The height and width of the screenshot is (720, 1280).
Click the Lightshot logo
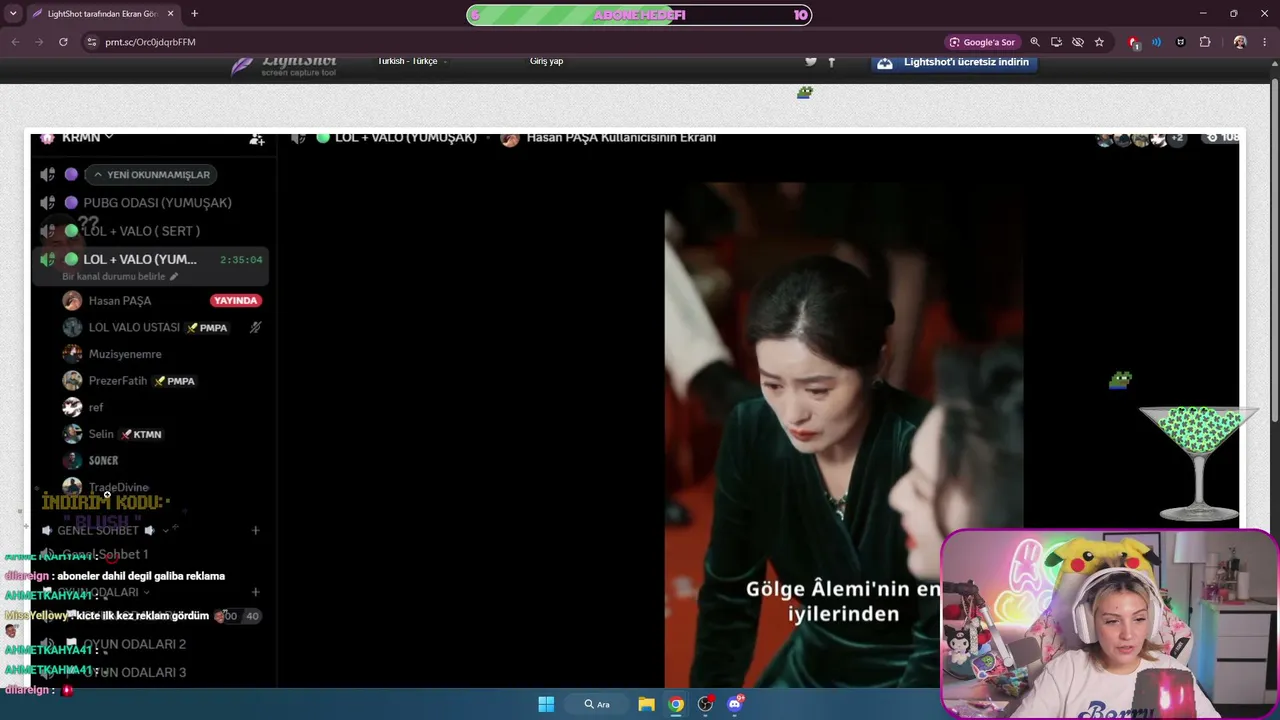pyautogui.click(x=284, y=66)
